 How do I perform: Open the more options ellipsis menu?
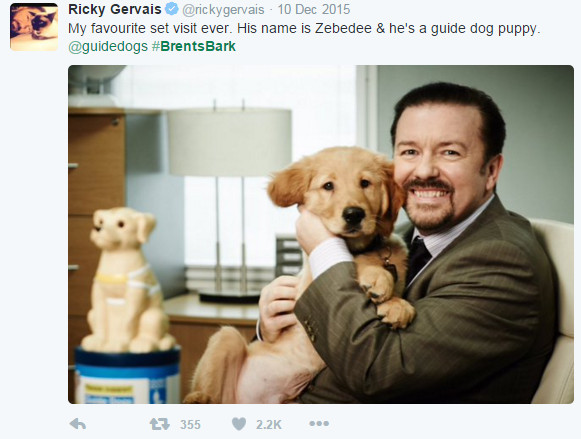click(x=319, y=423)
